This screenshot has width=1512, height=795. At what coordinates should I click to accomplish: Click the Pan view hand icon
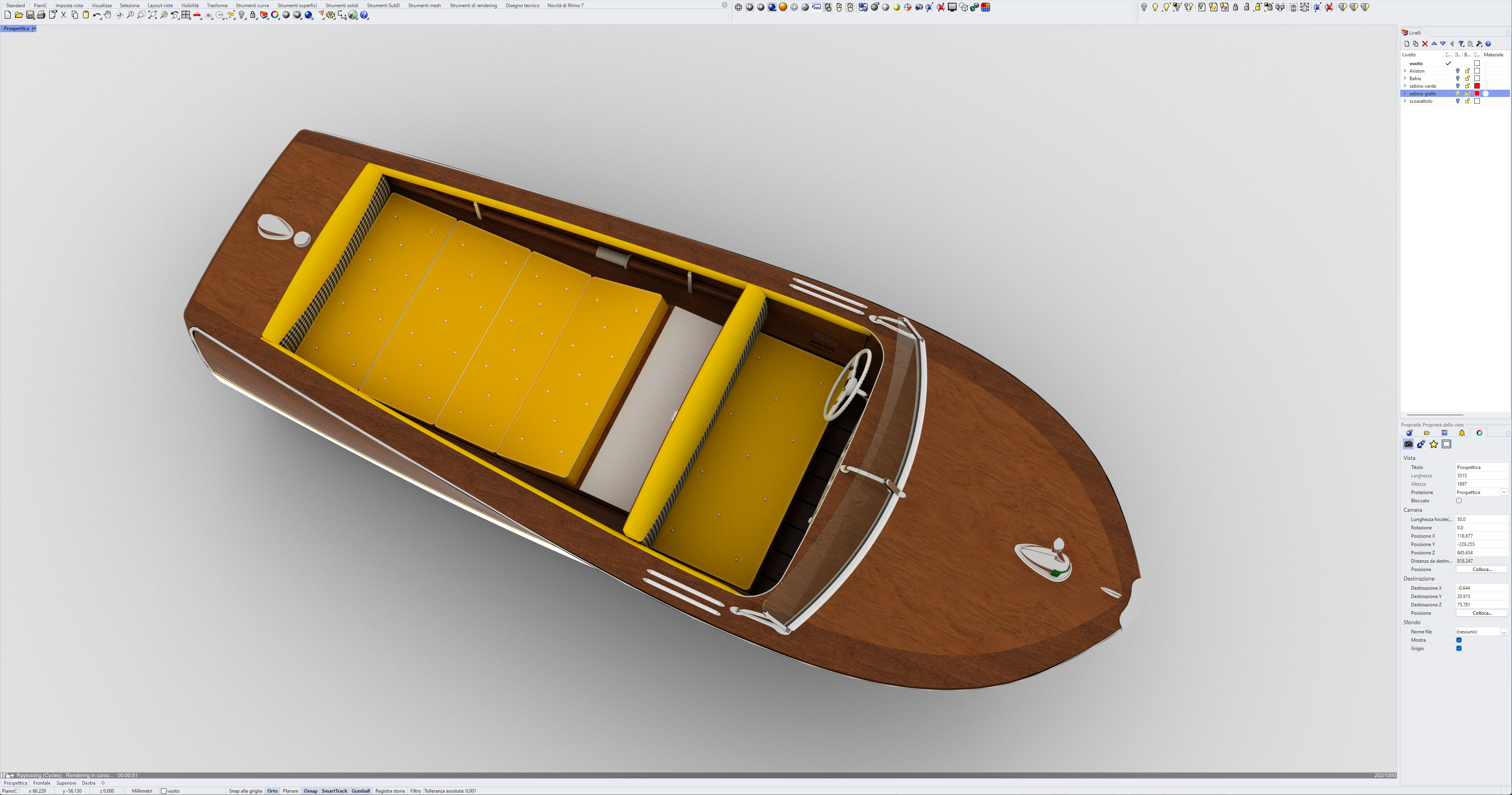[x=107, y=15]
